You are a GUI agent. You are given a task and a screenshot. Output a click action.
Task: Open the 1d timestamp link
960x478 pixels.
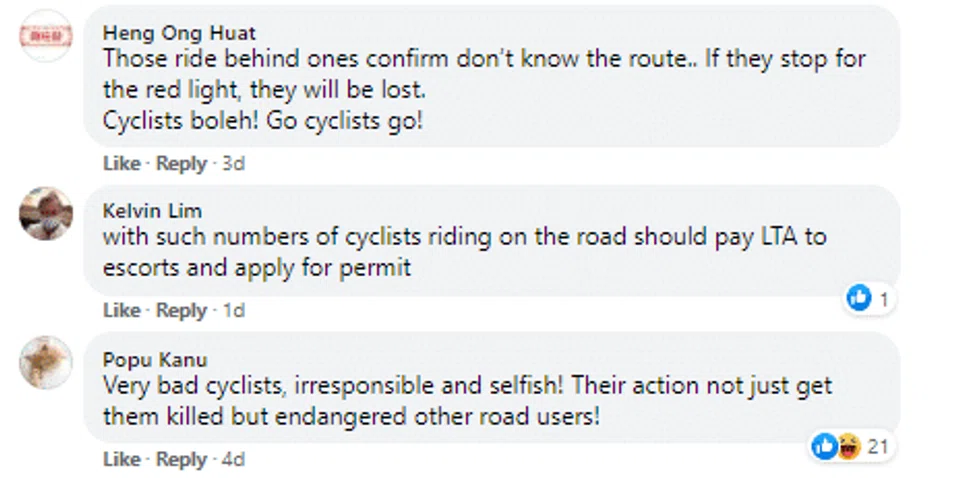pyautogui.click(x=232, y=311)
